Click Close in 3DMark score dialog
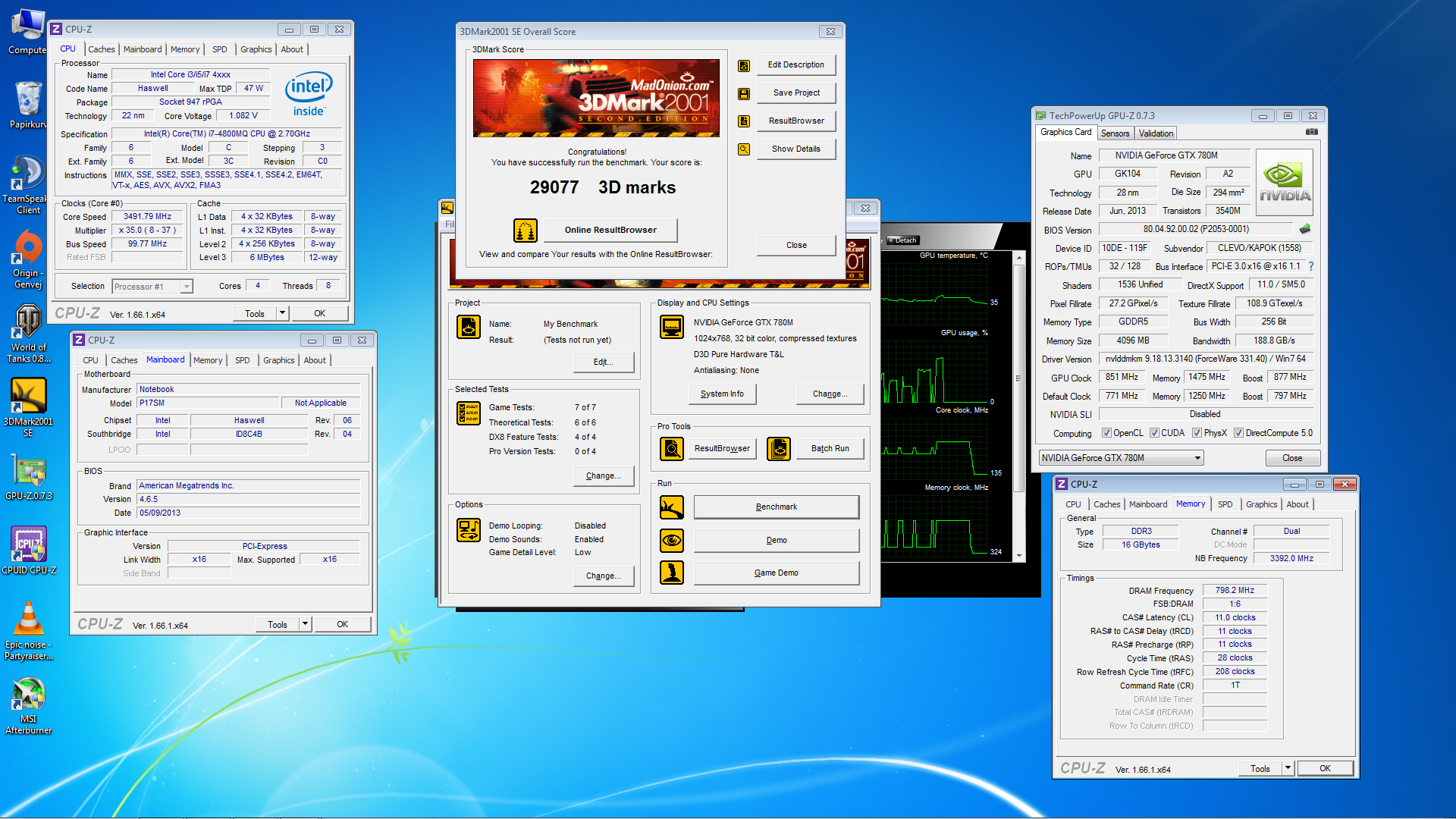1456x819 pixels. (x=796, y=245)
